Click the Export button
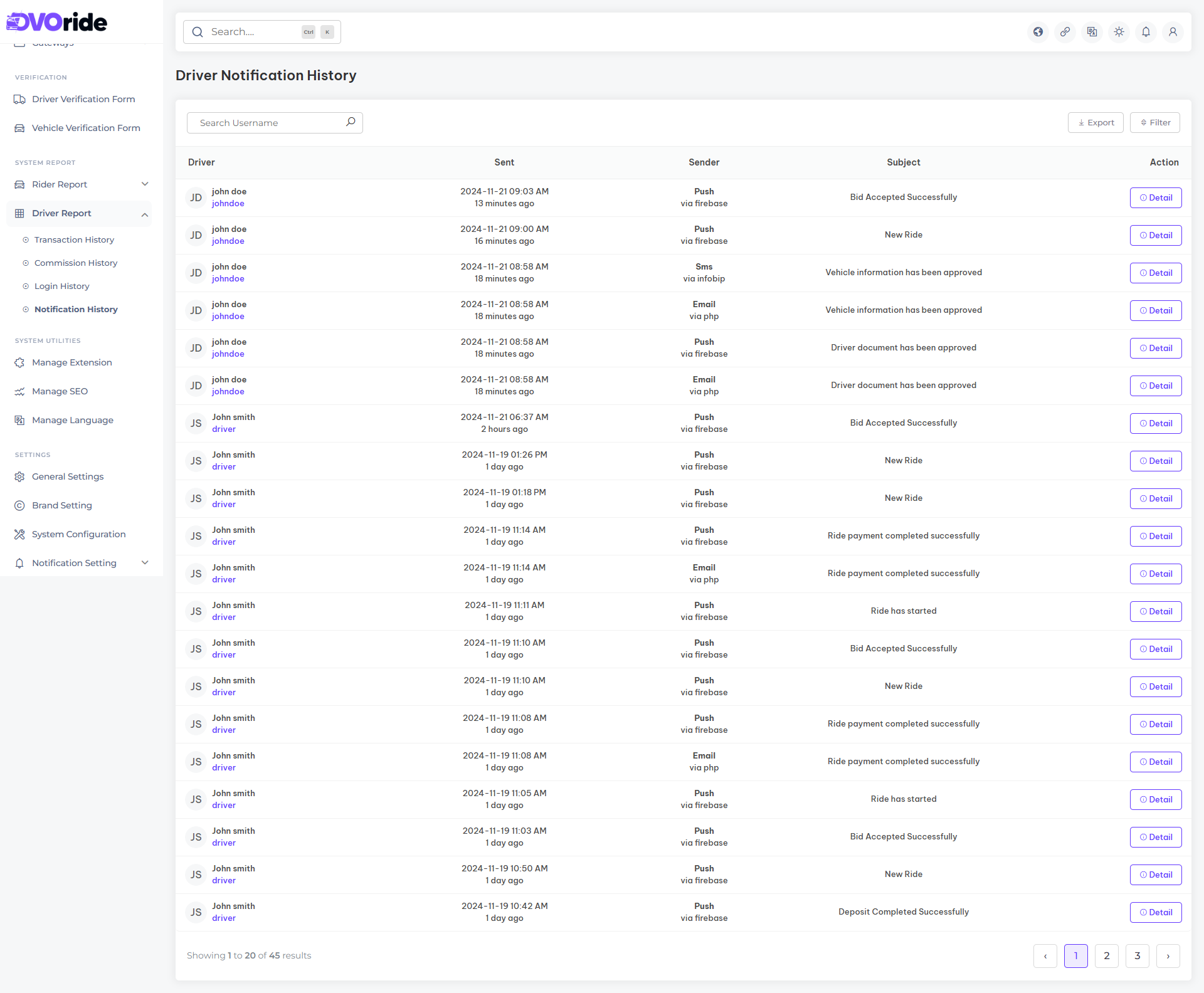 1096,123
